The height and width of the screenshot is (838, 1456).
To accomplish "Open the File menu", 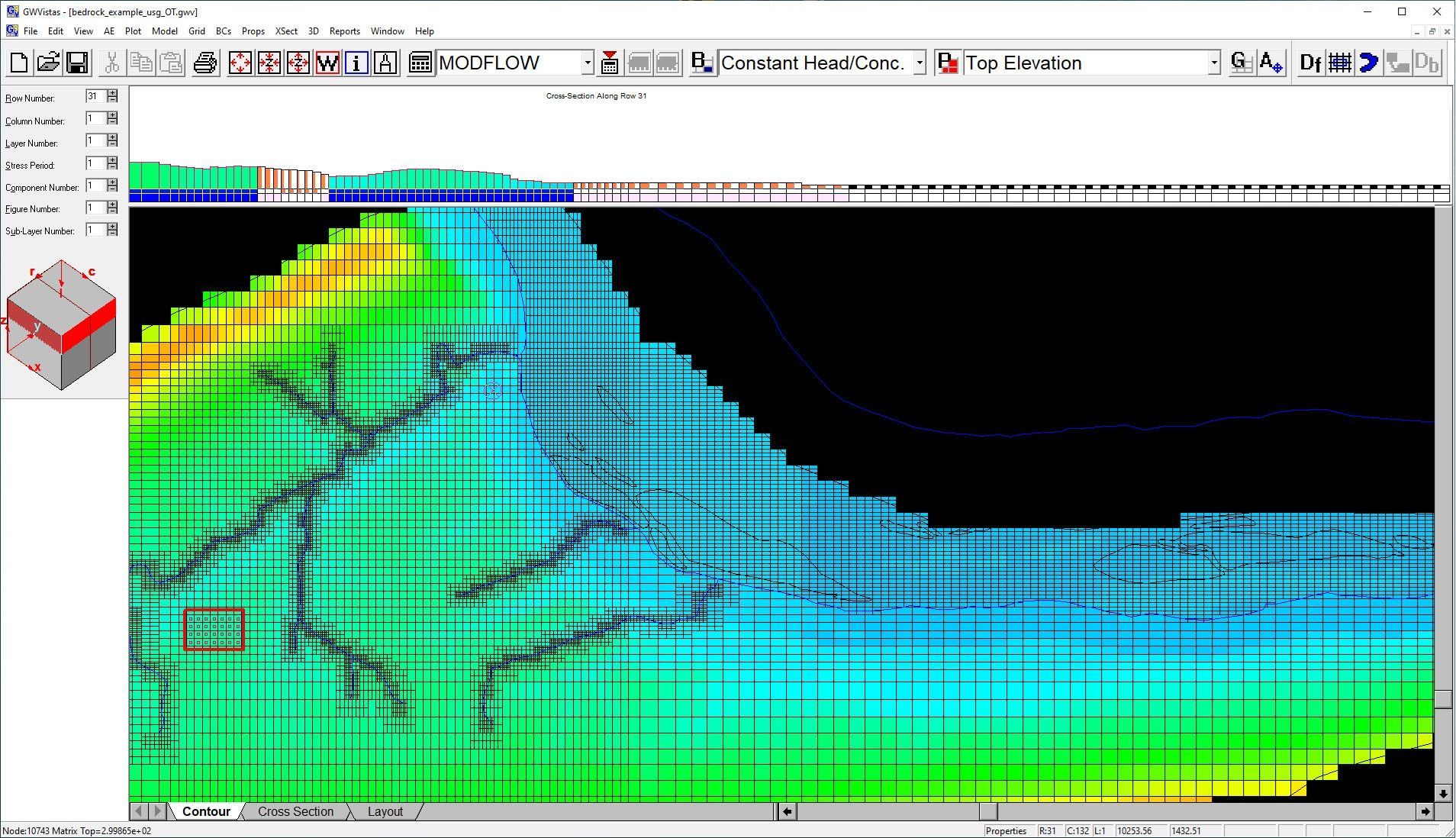I will [x=31, y=31].
